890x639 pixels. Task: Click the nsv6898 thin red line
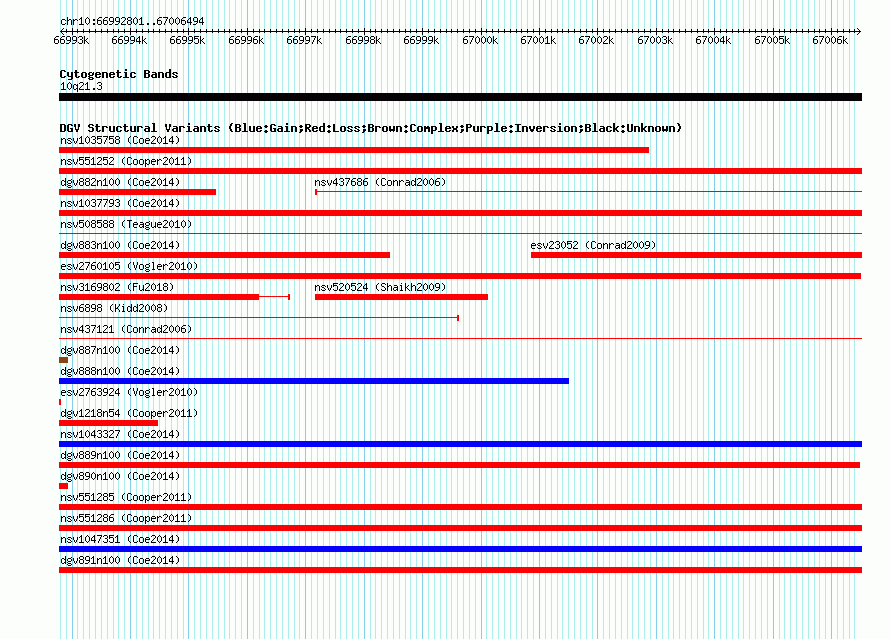pyautogui.click(x=259, y=318)
